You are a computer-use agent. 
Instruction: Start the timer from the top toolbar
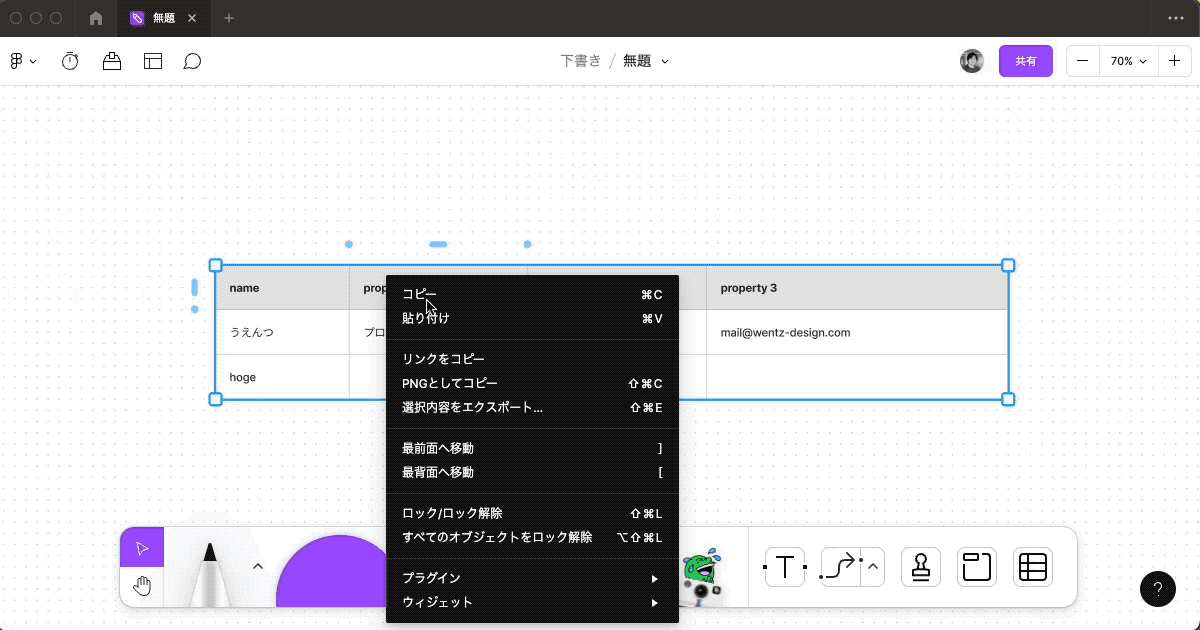tap(69, 61)
